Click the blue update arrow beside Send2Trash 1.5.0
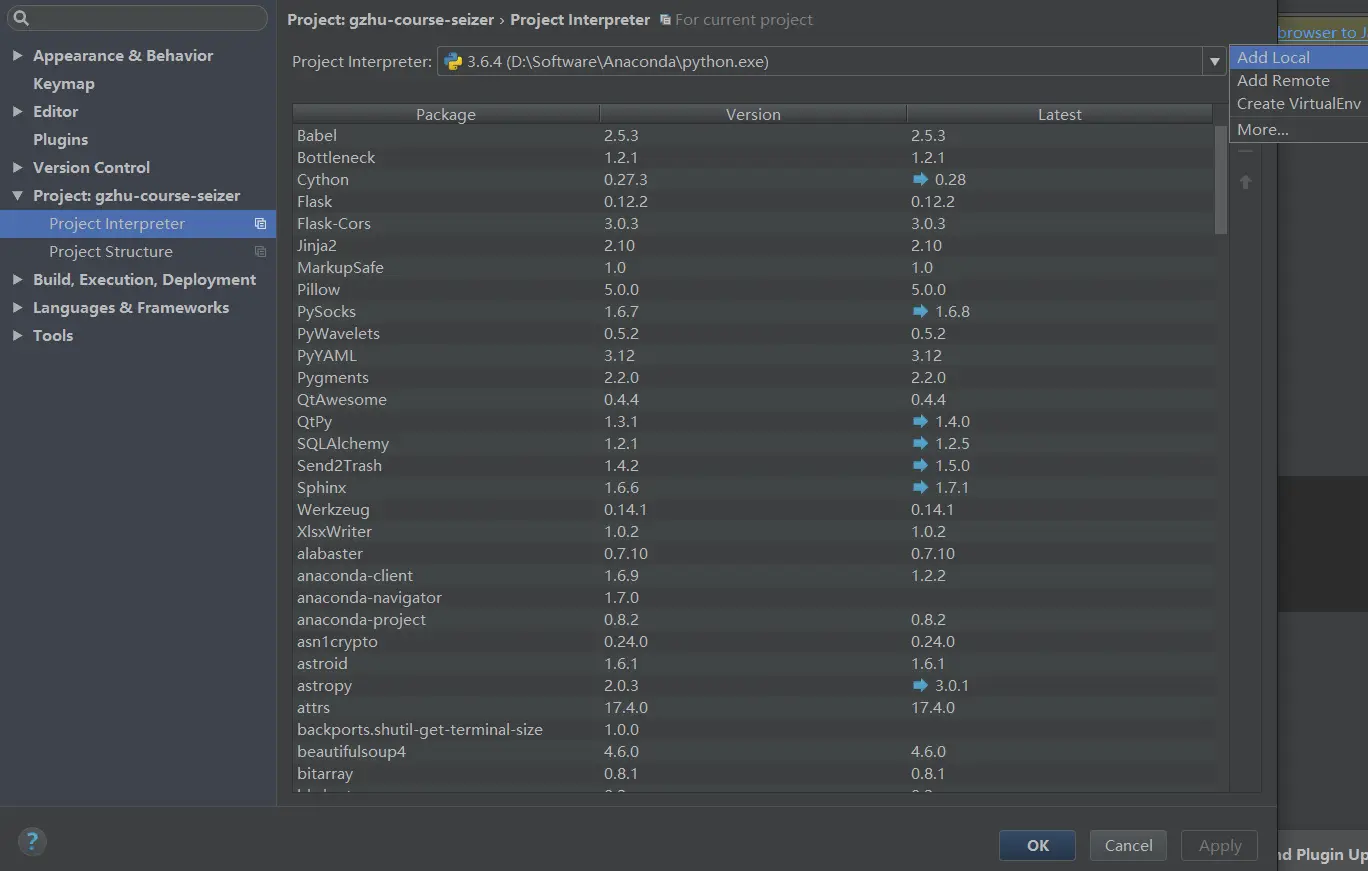Viewport: 1368px width, 871px height. click(x=920, y=466)
